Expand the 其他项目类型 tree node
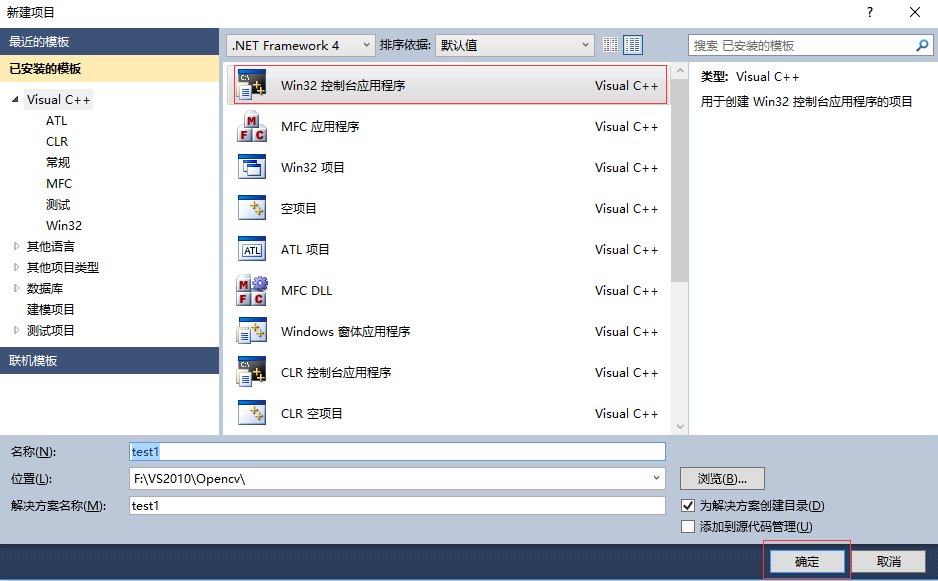 point(16,267)
